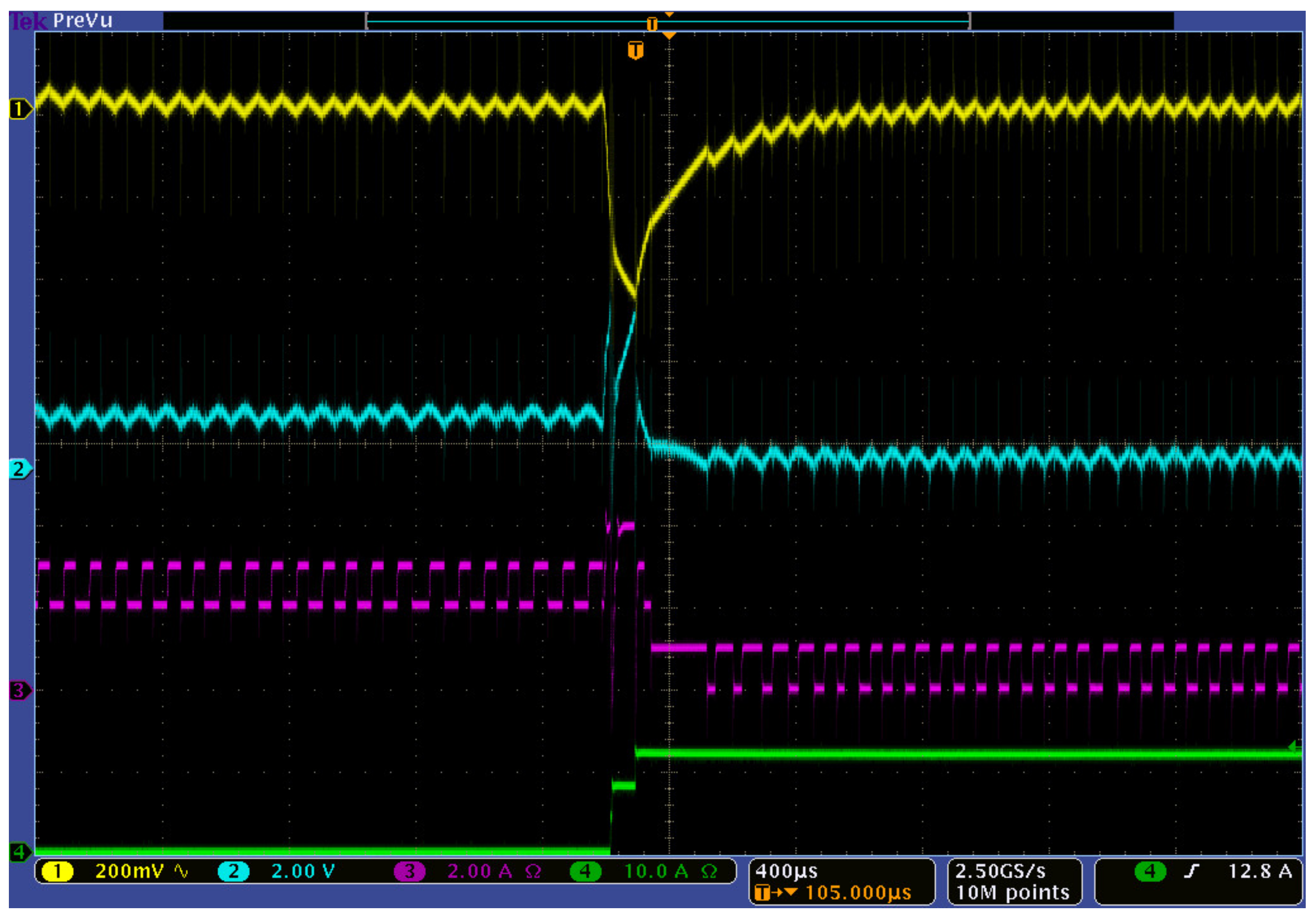This screenshot has width=1316, height=918.
Task: Click the 105.000µs trigger delay readout
Action: (x=858, y=893)
